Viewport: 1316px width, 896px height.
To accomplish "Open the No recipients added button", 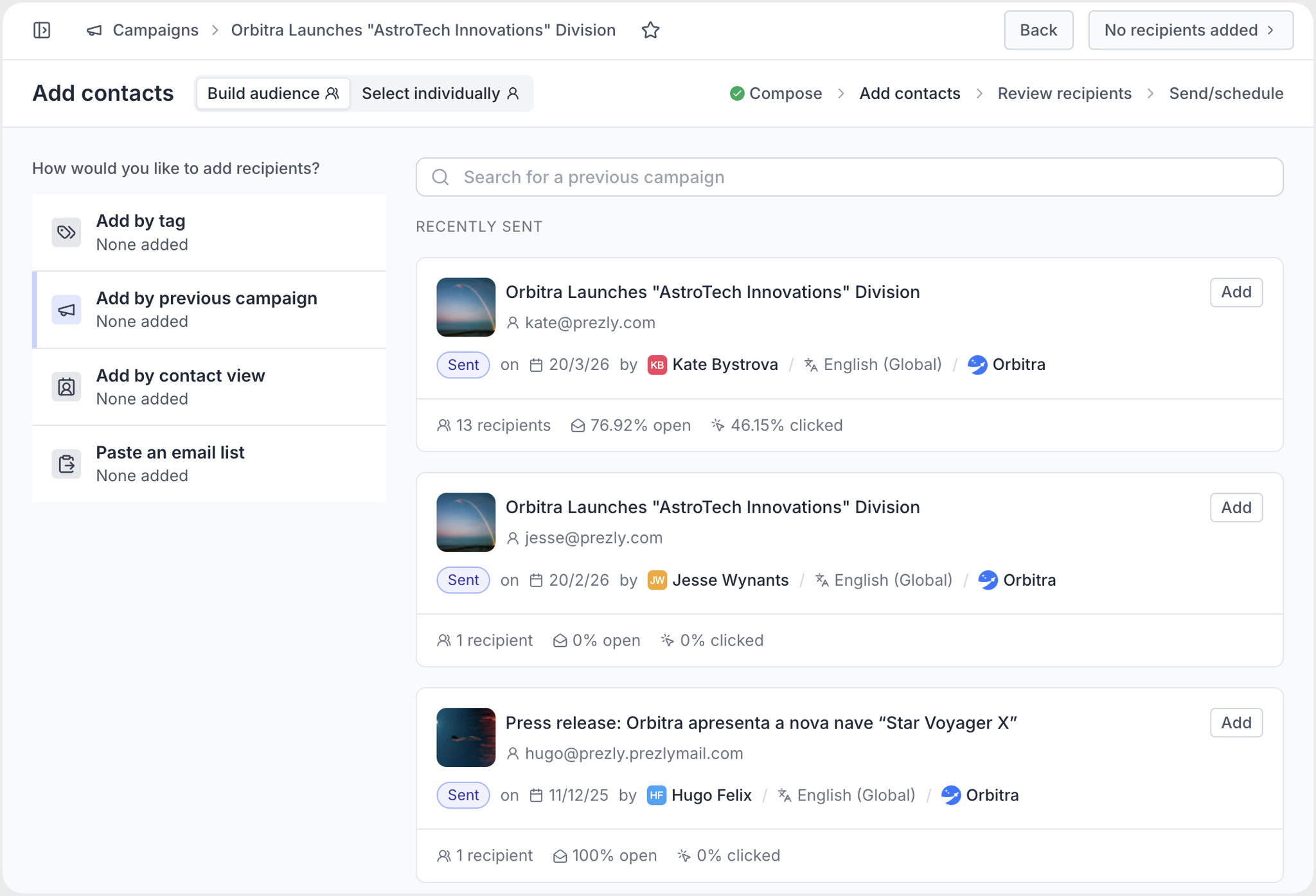I will [1191, 30].
